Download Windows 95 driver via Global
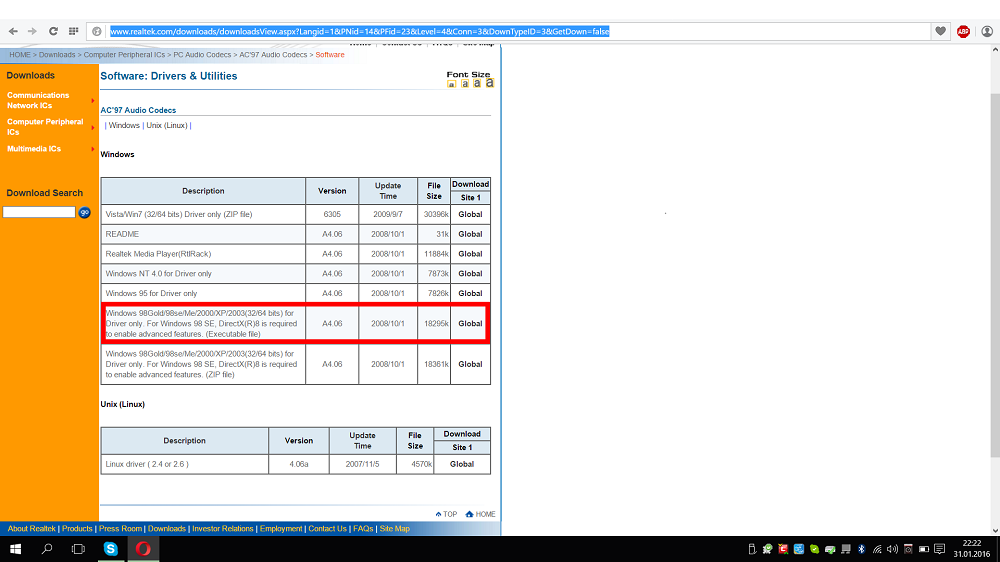The height and width of the screenshot is (562, 1000). [470, 293]
